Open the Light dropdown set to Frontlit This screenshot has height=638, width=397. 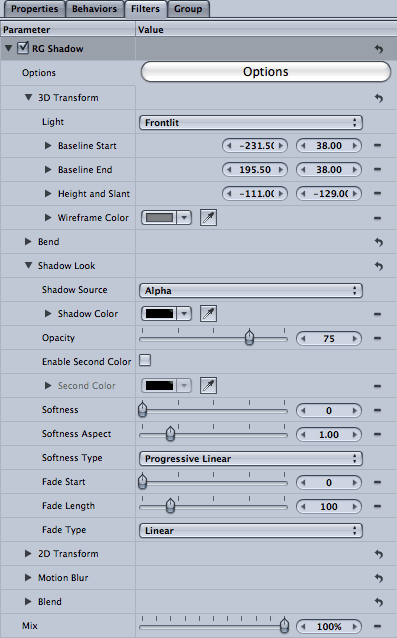(251, 122)
